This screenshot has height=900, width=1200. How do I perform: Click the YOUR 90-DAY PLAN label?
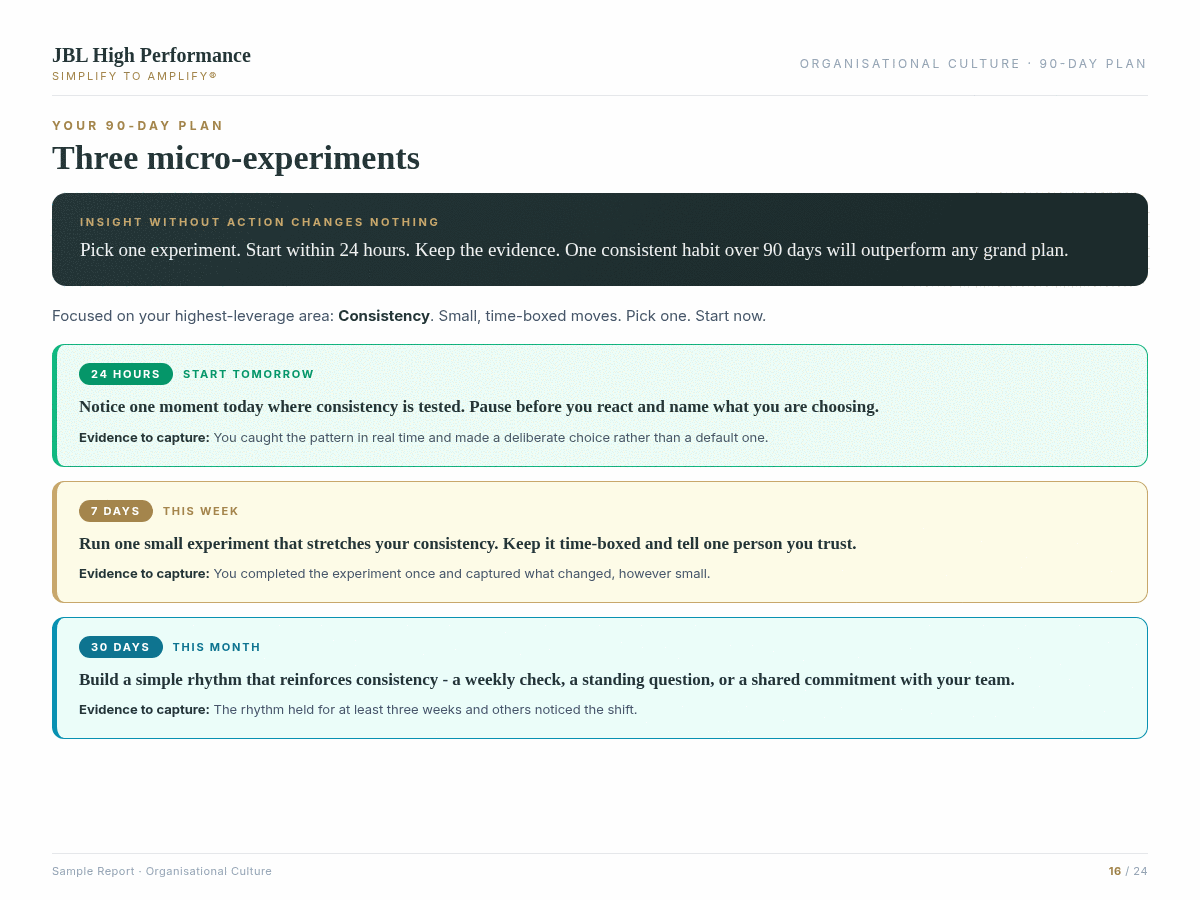[138, 126]
